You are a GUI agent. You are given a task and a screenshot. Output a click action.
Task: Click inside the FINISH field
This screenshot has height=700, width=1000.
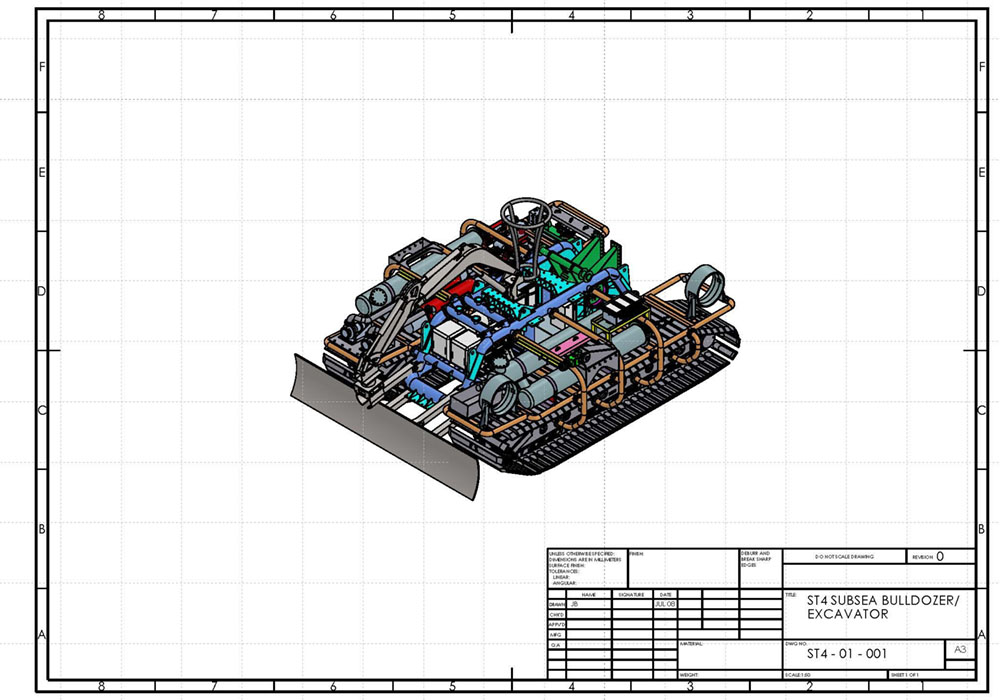pyautogui.click(x=684, y=569)
